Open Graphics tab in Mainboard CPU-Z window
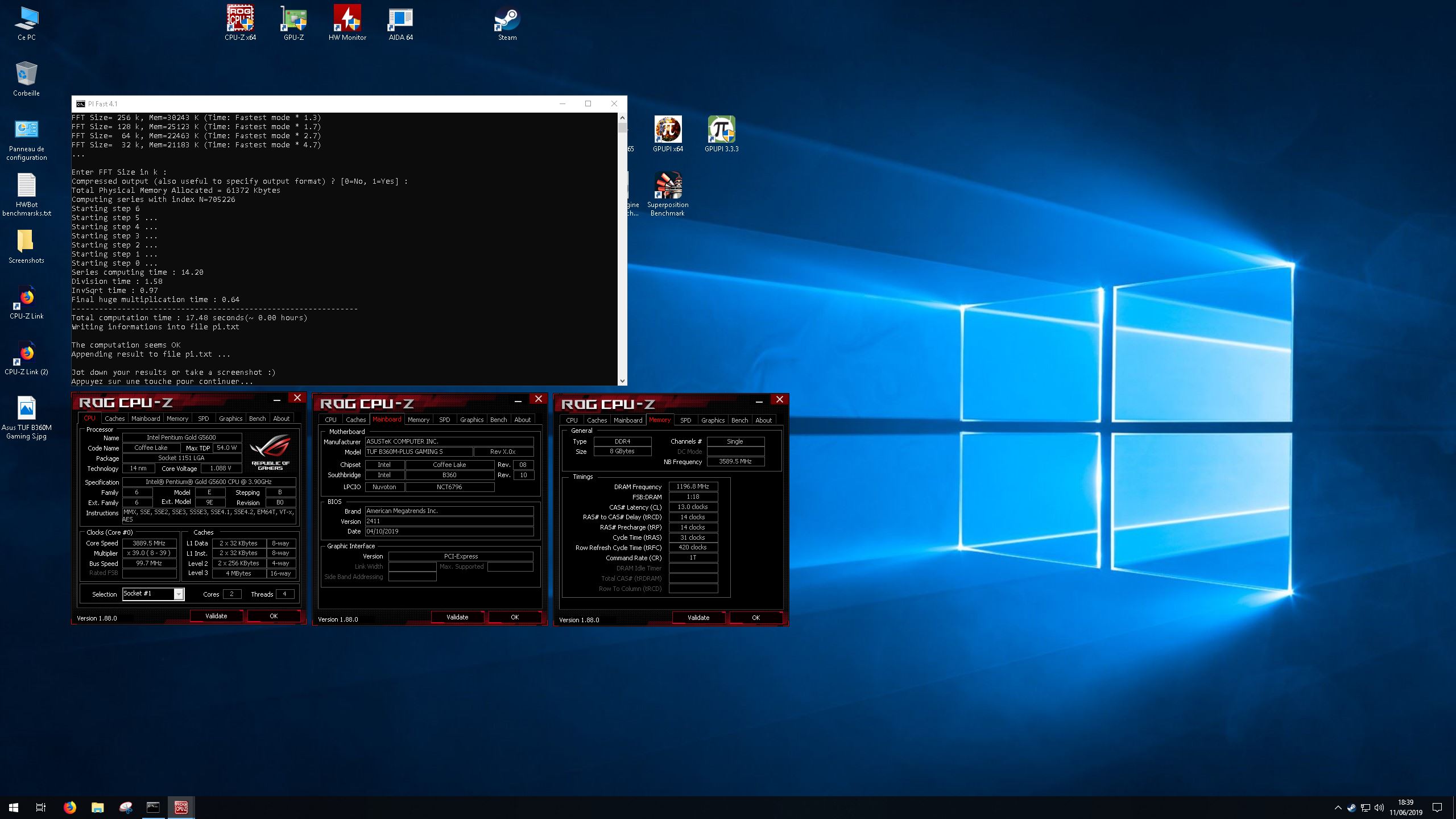This screenshot has width=1456, height=819. tap(471, 419)
